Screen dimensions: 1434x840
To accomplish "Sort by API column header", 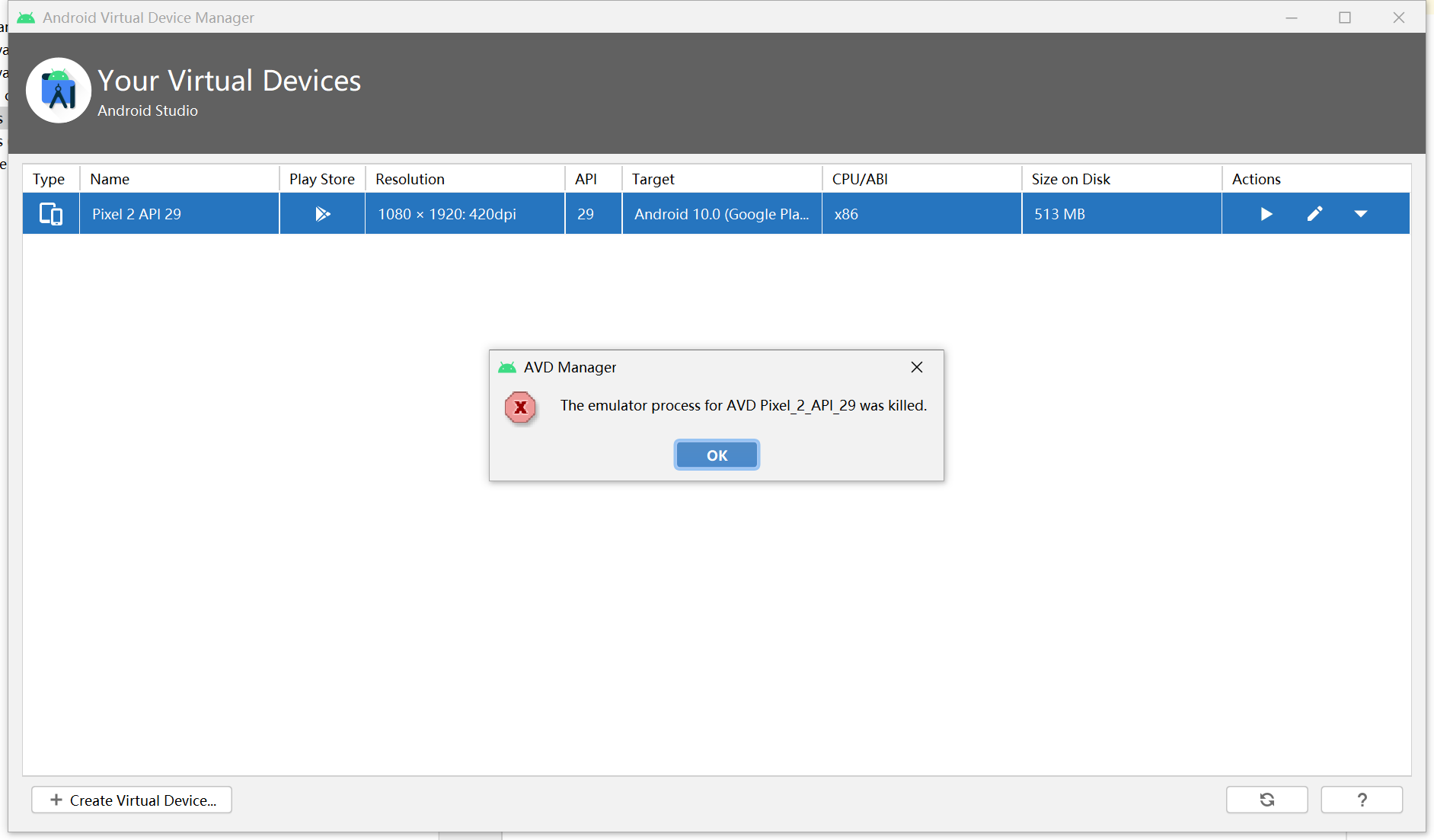I will [x=594, y=179].
